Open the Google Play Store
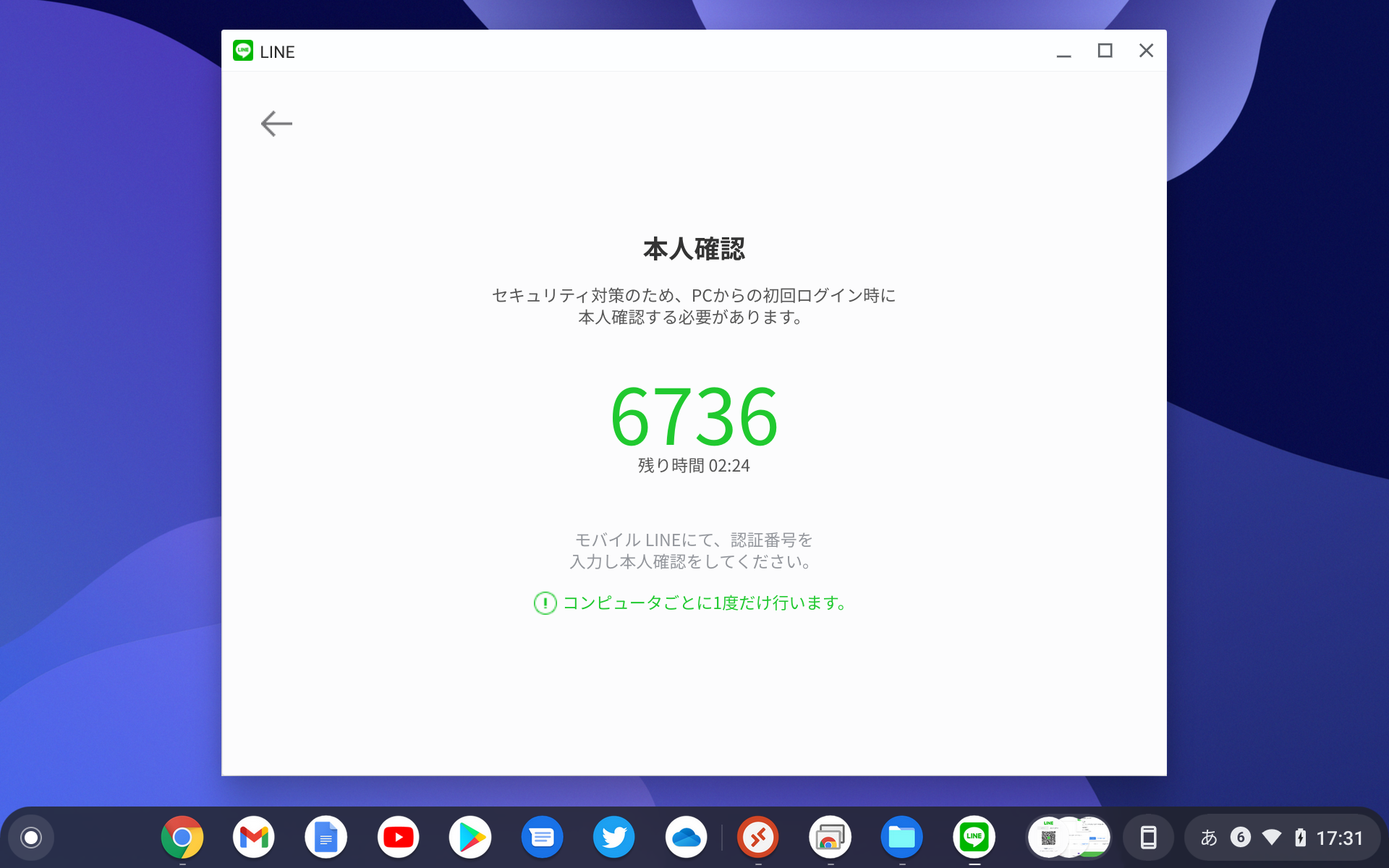This screenshot has height=868, width=1389. coord(470,837)
